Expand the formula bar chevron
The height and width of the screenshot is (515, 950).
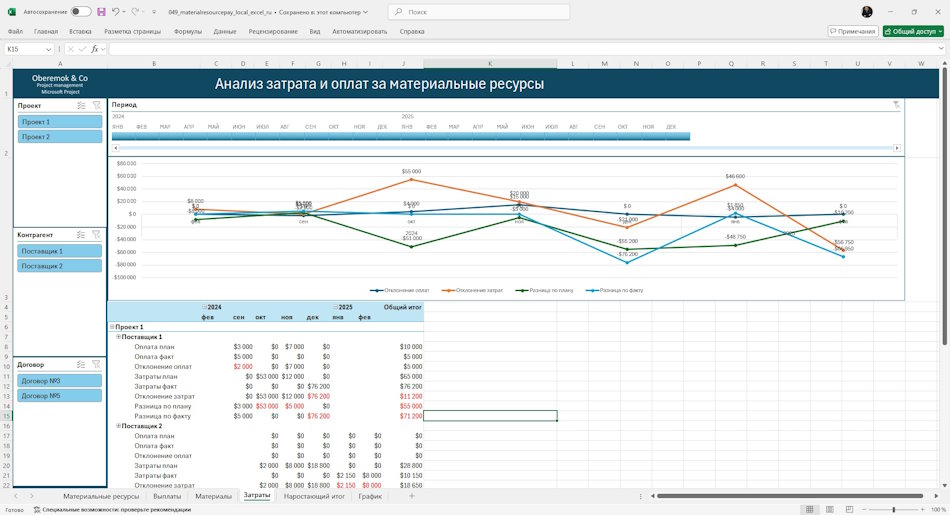941,48
